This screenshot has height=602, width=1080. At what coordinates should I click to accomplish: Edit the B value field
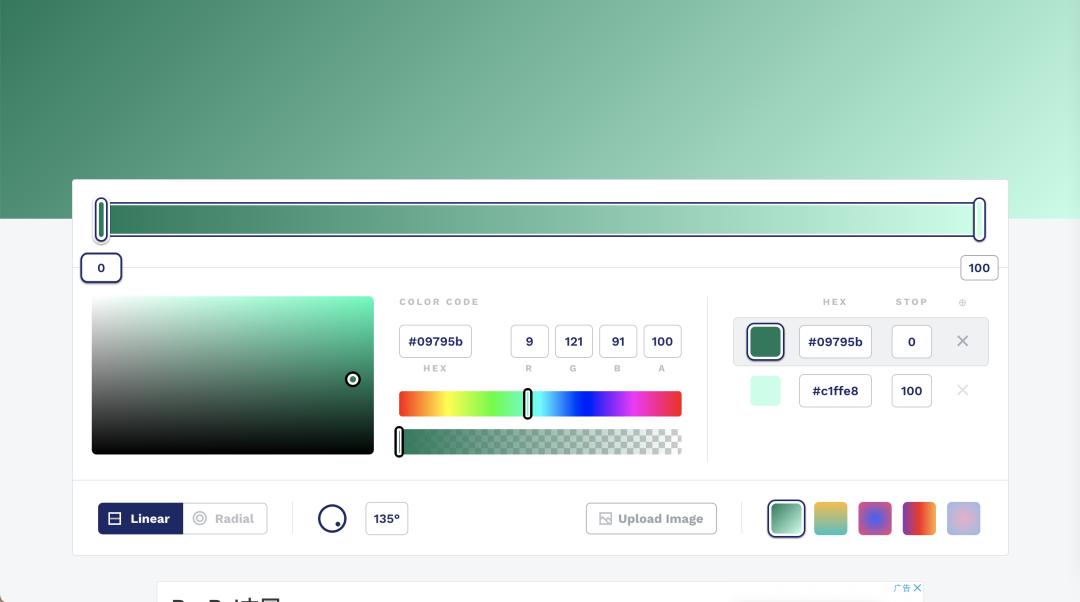pyautogui.click(x=618, y=342)
